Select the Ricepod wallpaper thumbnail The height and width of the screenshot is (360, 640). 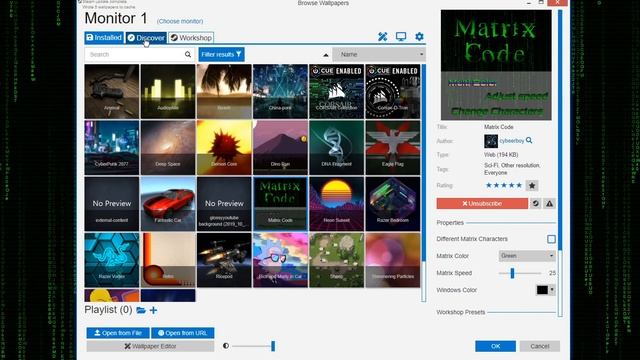224,260
